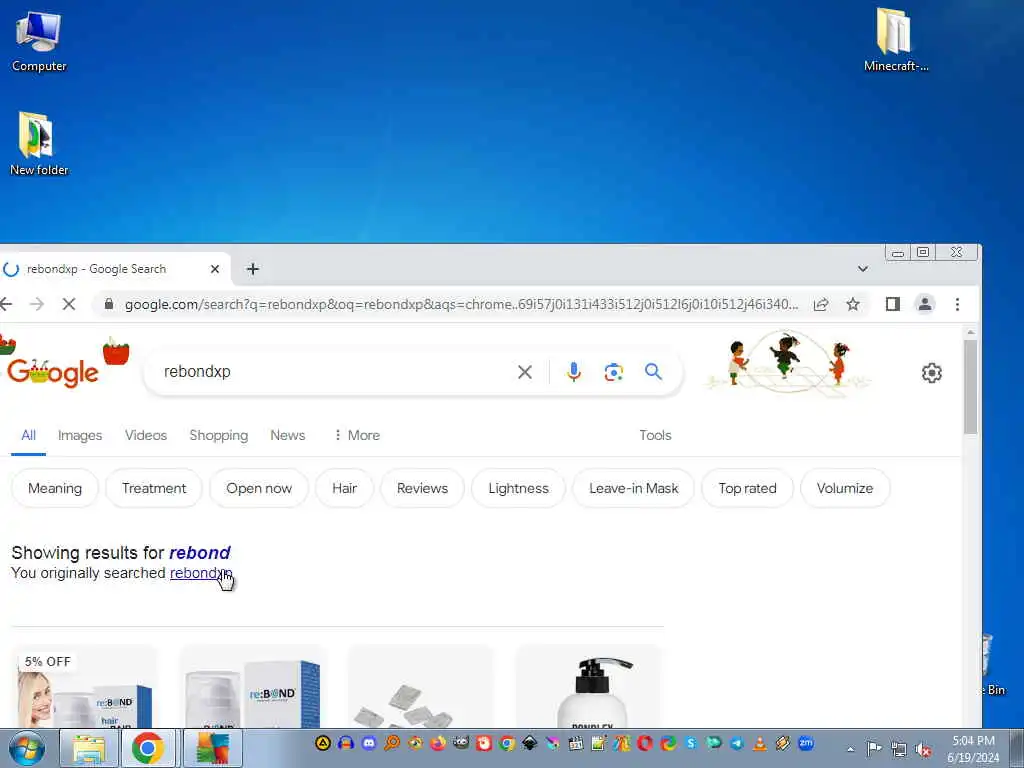
Task: Click the Windows Start button
Action: 26,748
